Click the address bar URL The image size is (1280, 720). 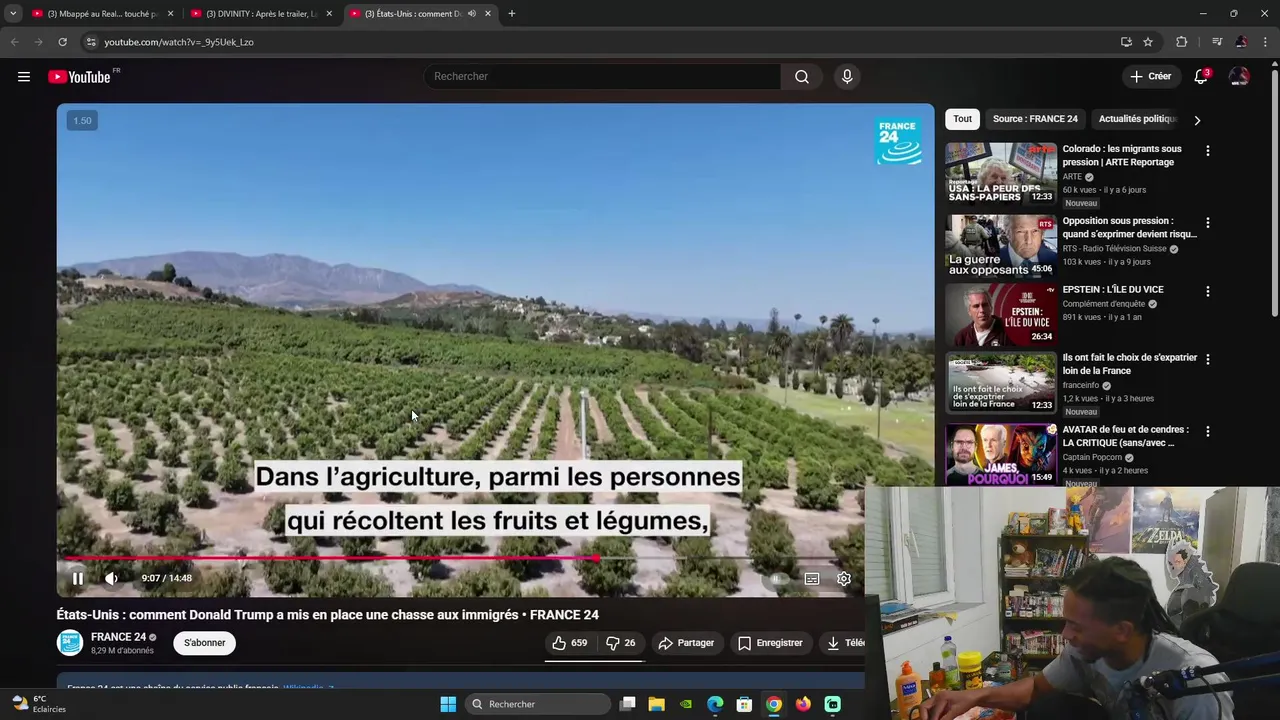179,42
